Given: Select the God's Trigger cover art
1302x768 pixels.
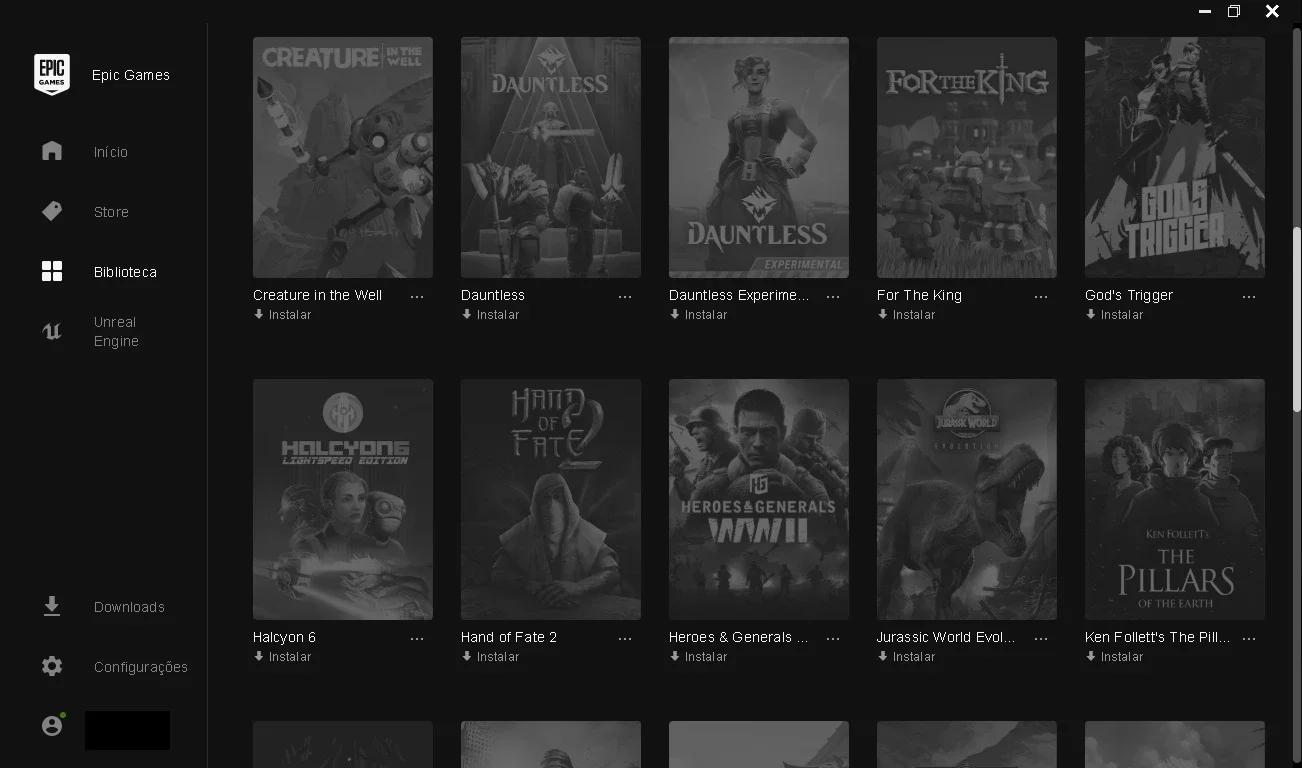Looking at the screenshot, I should click(1175, 157).
